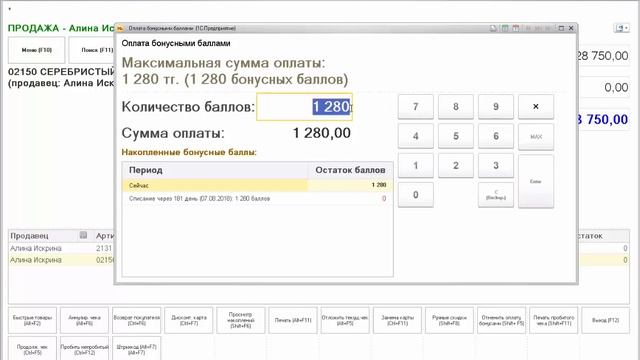Click the calculator icon in dialog titlebar

point(505,28)
